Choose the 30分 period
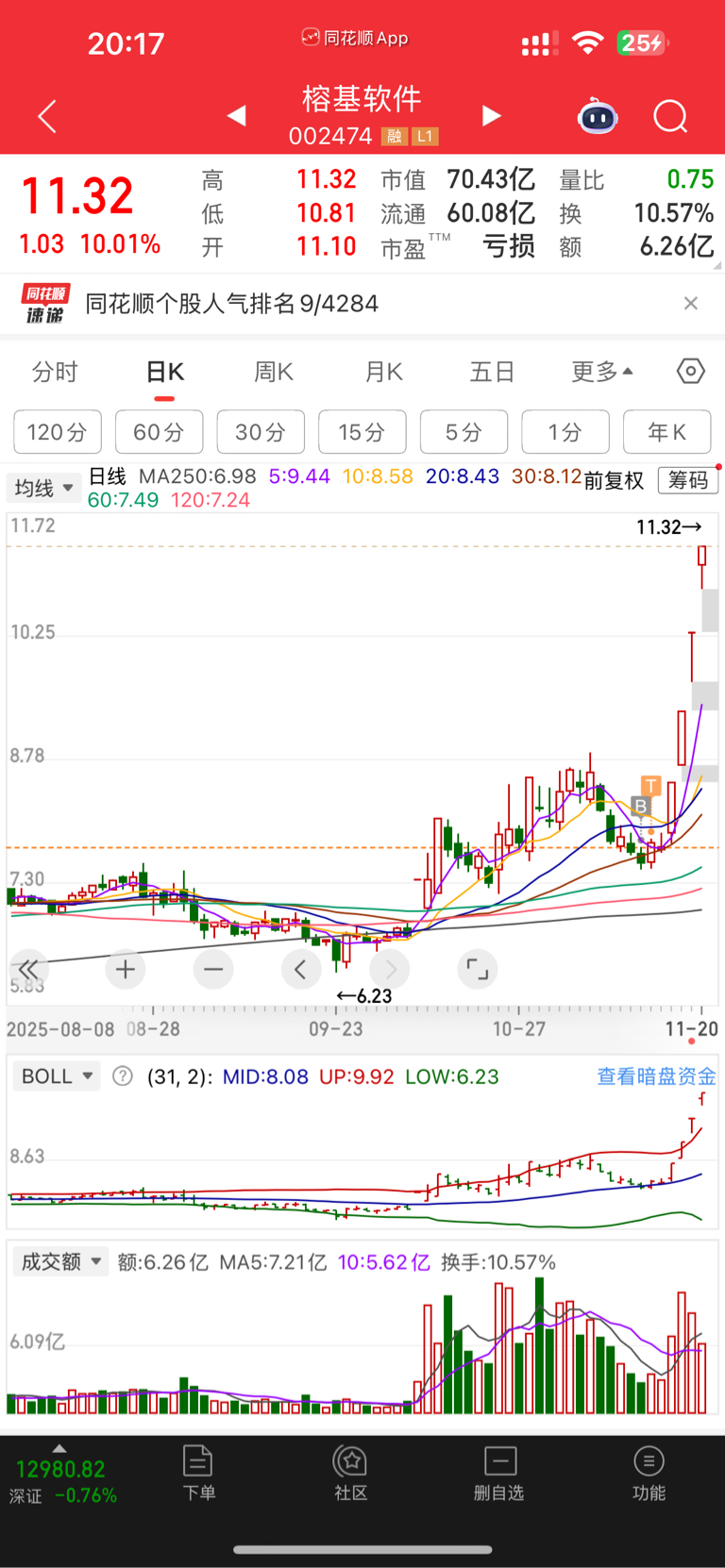Screen dimensions: 725x1568 coord(261,432)
